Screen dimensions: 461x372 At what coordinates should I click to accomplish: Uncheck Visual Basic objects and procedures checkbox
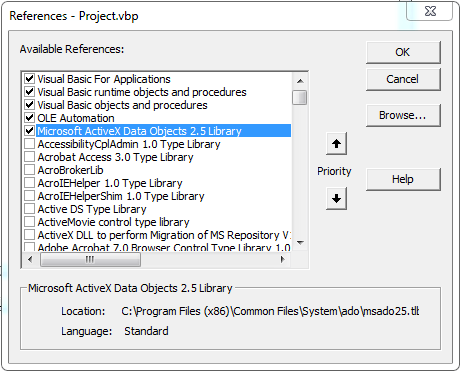(29, 105)
